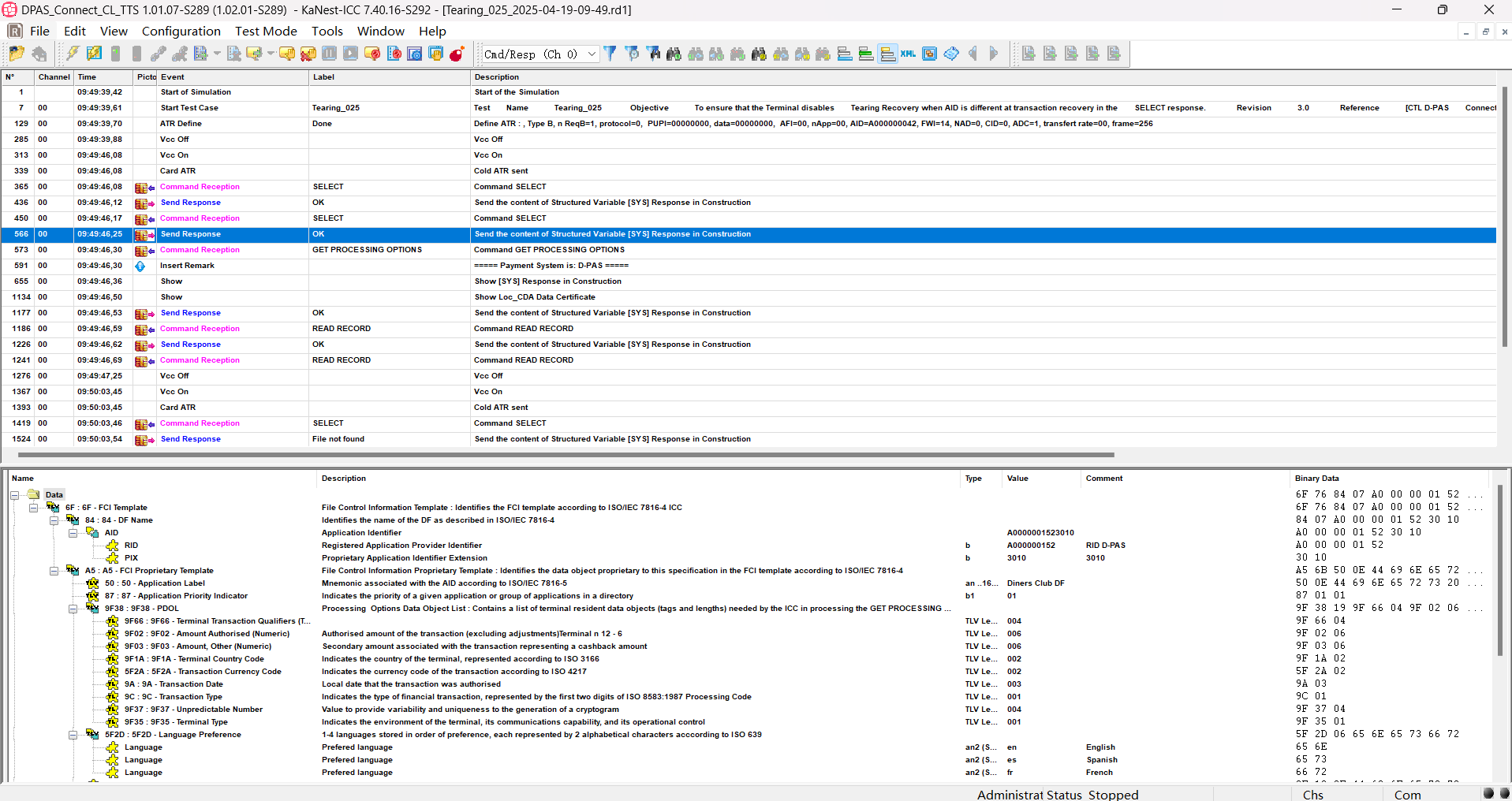Click the first black binoculars search icon
This screenshot has width=1512, height=801.
(674, 54)
